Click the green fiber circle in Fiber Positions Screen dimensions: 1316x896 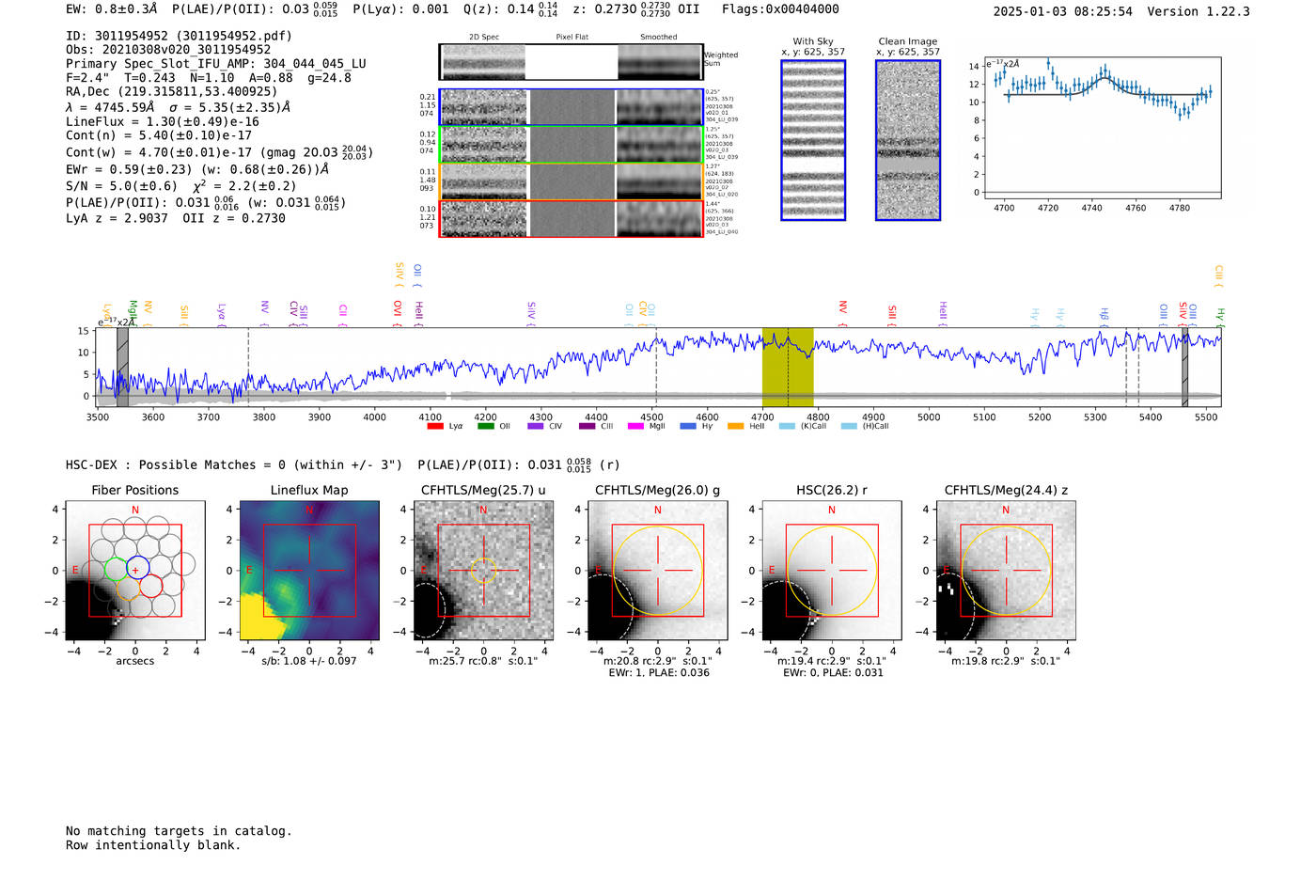[116, 569]
